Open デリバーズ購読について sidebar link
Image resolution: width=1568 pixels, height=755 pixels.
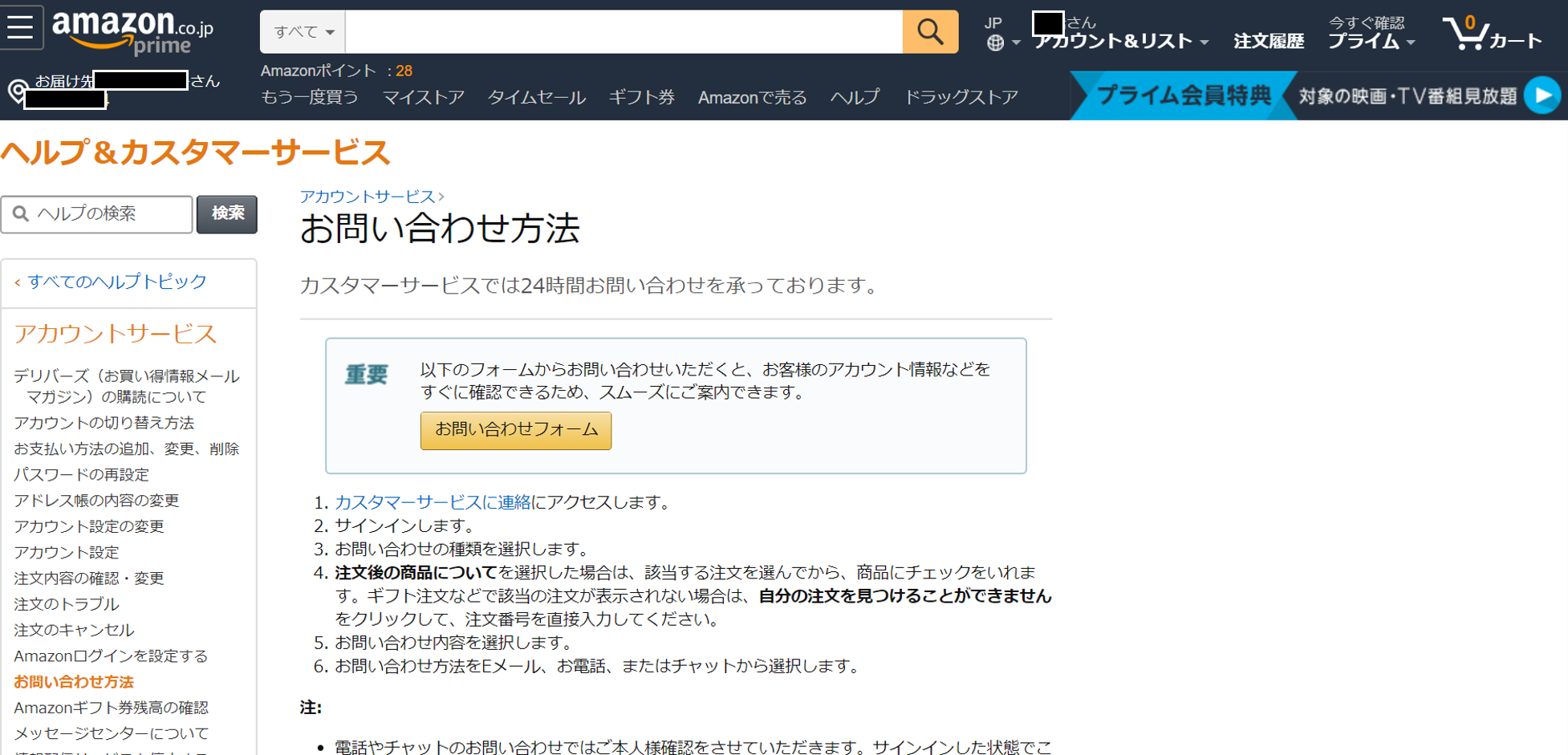pyautogui.click(x=127, y=386)
